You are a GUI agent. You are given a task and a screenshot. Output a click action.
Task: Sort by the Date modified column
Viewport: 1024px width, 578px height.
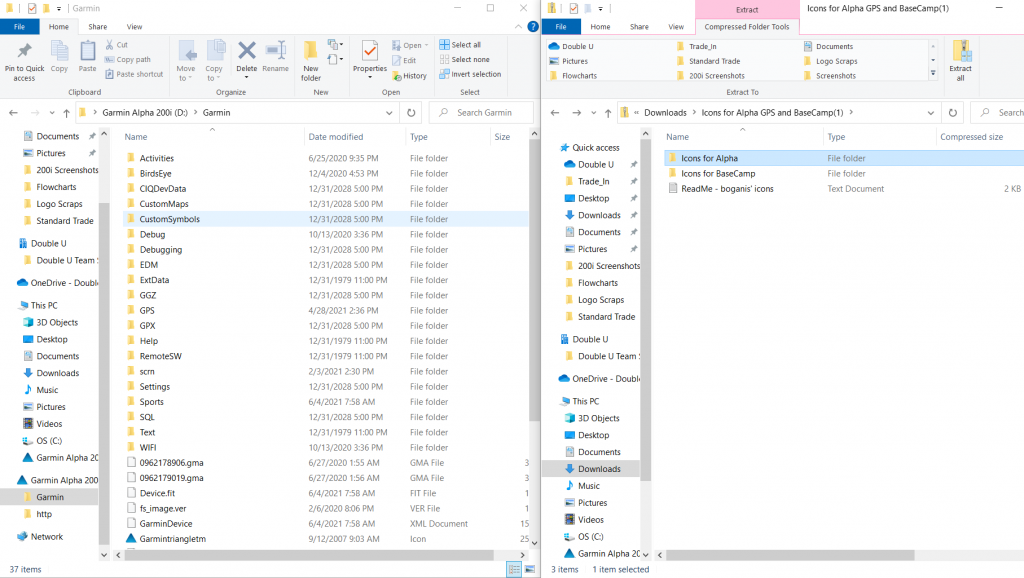(336, 137)
